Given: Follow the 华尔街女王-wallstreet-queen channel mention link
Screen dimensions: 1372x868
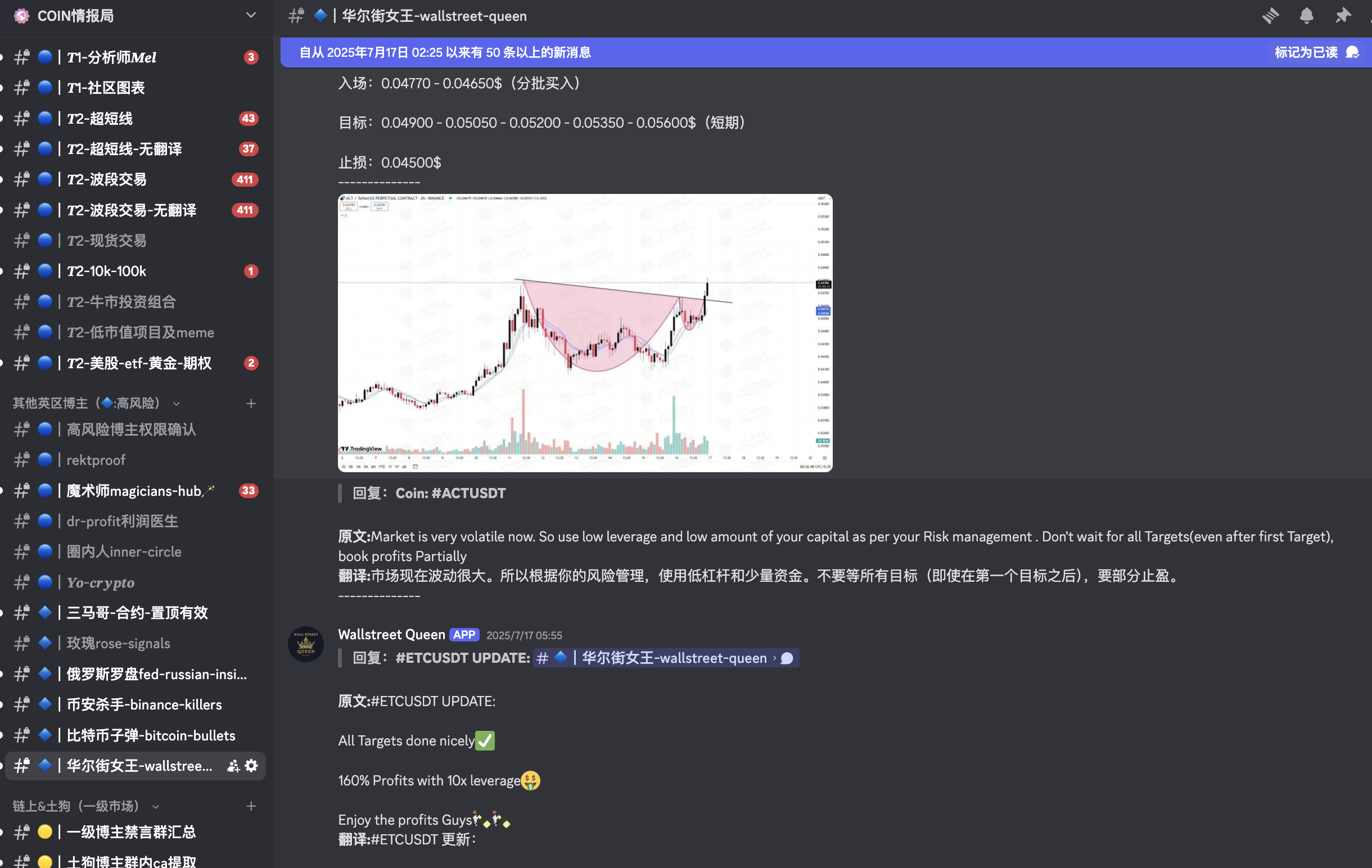Looking at the screenshot, I should pos(666,658).
